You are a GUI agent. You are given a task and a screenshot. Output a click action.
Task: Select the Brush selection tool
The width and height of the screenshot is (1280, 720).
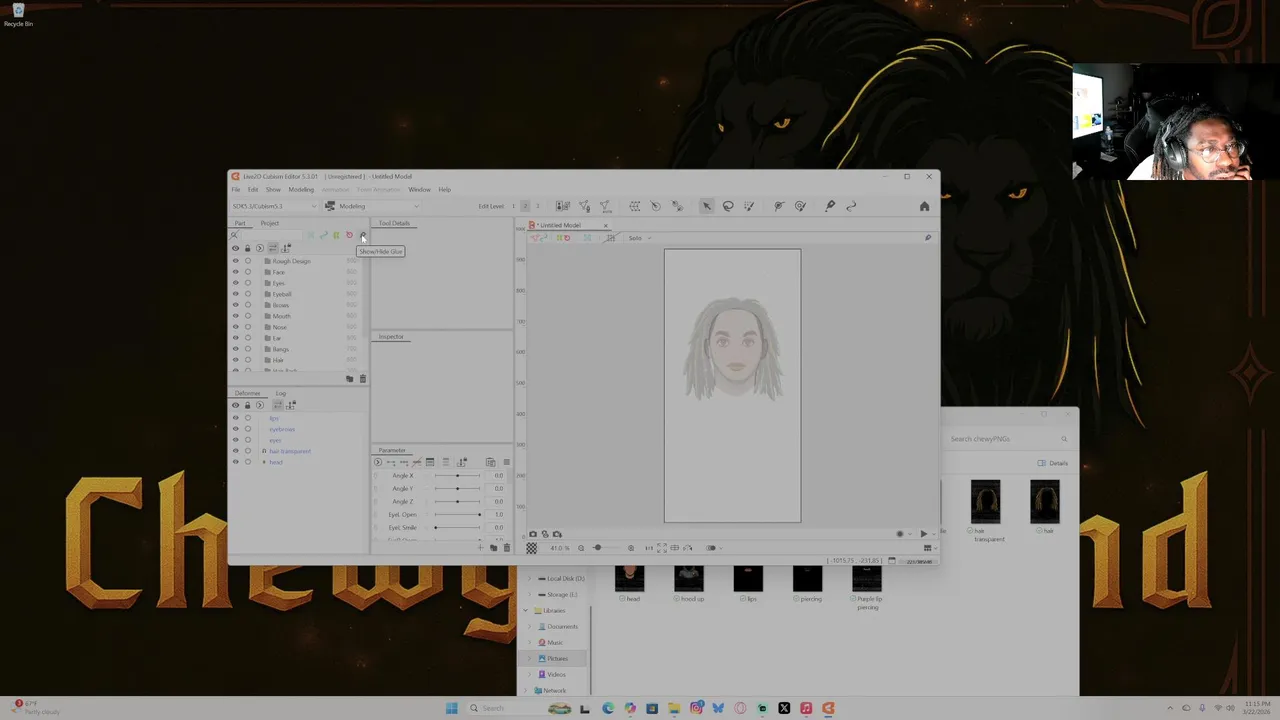click(749, 206)
